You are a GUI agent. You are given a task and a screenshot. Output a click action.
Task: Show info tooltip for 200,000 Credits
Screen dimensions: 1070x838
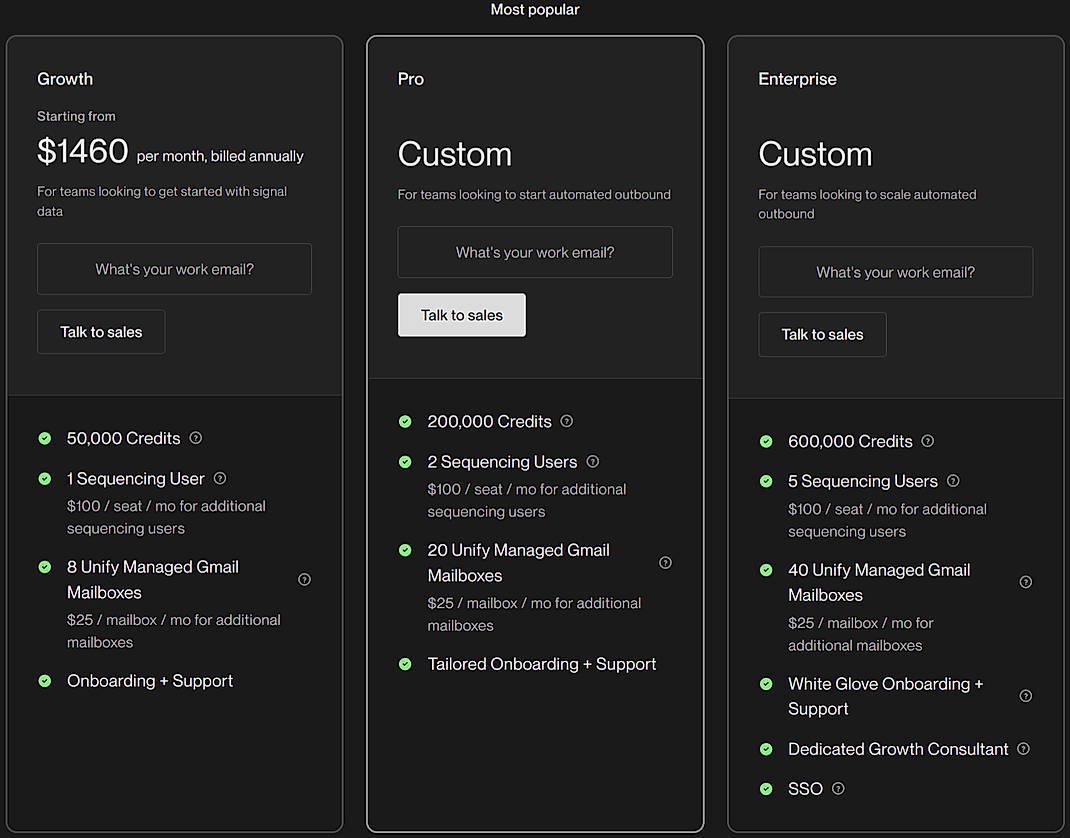pyautogui.click(x=566, y=421)
